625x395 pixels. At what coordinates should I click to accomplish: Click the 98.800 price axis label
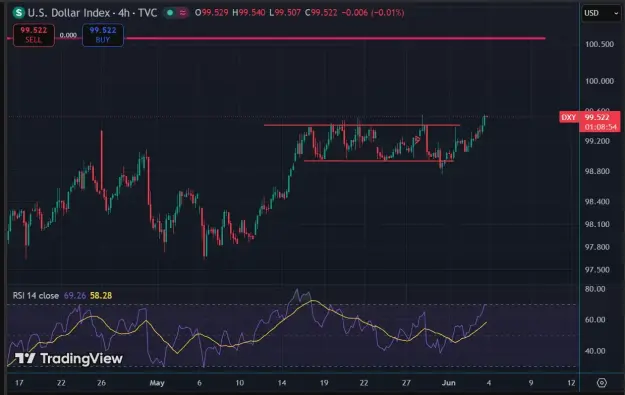tap(597, 171)
